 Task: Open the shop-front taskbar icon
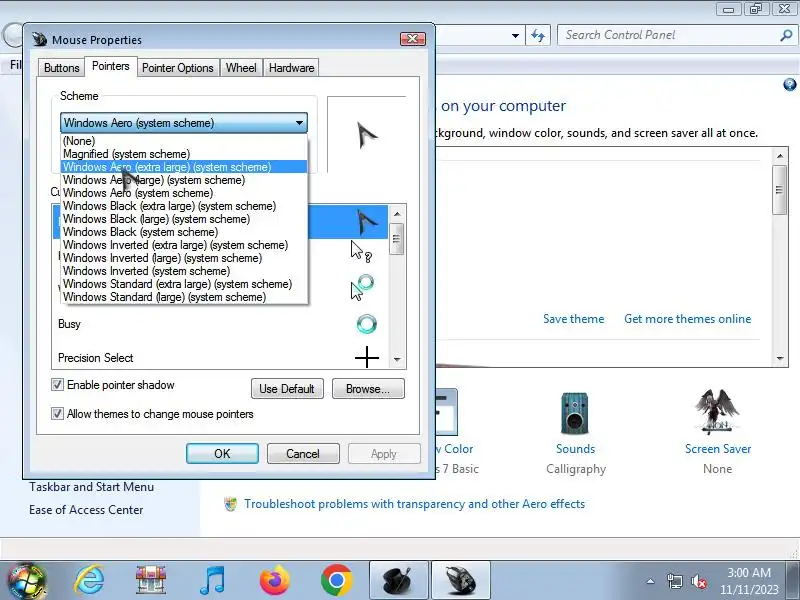(151, 580)
